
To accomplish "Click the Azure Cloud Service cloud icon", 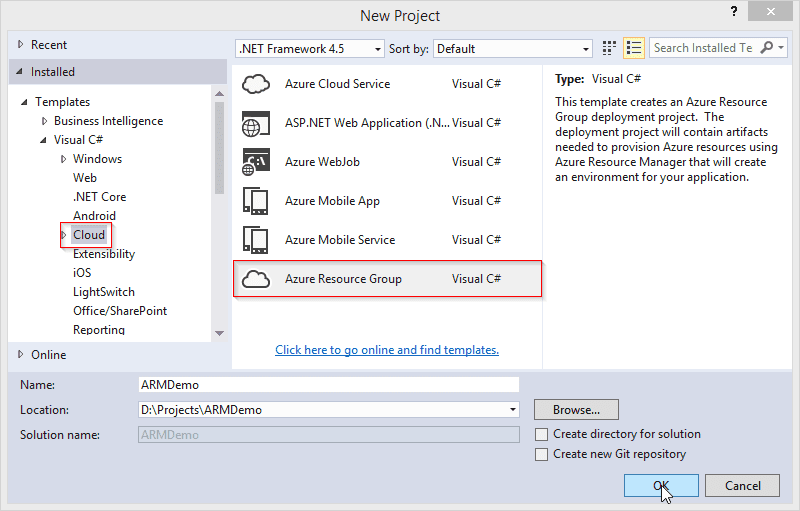I will [x=256, y=84].
